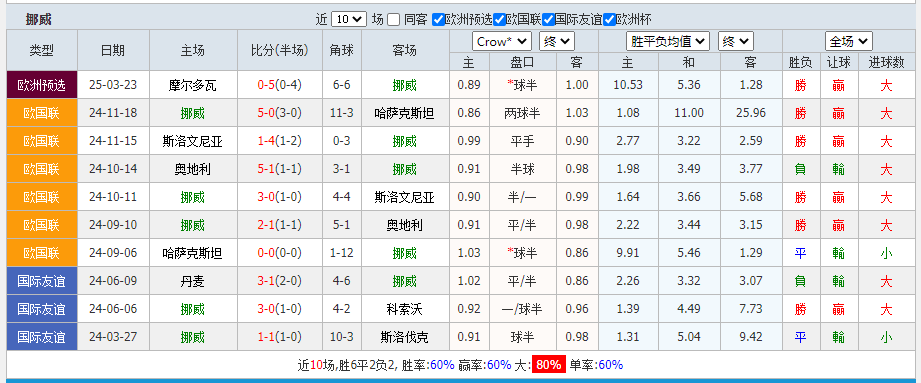This screenshot has width=921, height=383.
Task: Open team 斯洛文尼亚 in the 24-11-15 row
Action: (193, 141)
